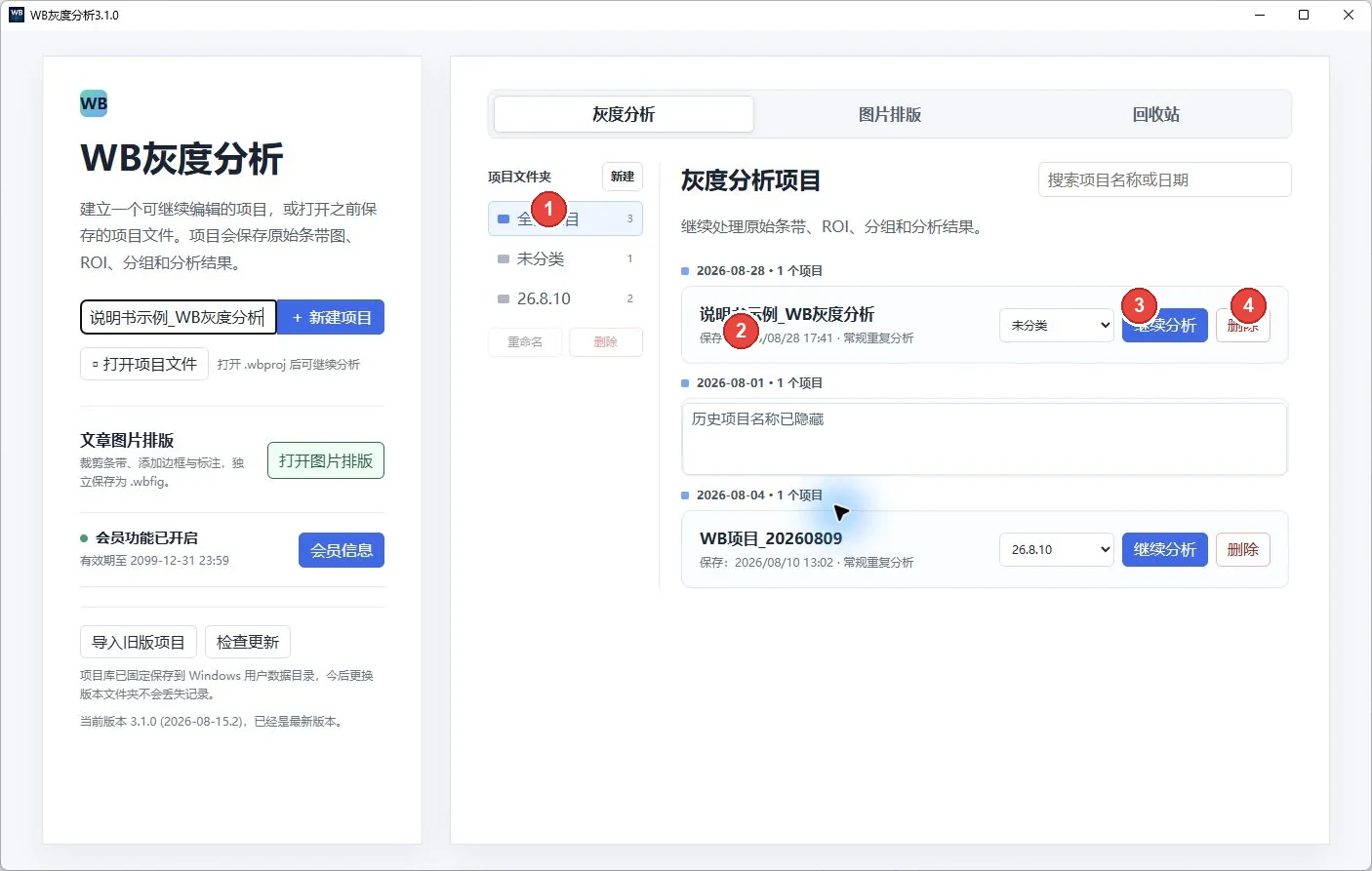Click the WB项目_20260809 project title
This screenshot has height=871, width=1372.
coord(771,538)
